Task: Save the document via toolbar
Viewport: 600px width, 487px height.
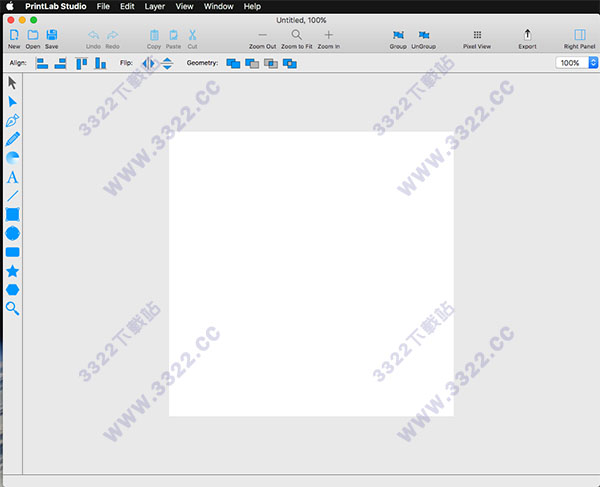Action: (52, 39)
